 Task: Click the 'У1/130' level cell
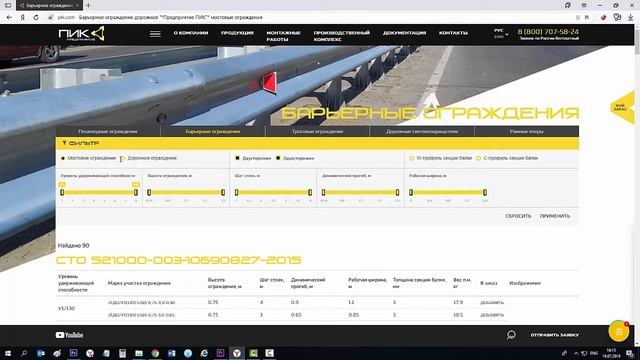(66, 309)
